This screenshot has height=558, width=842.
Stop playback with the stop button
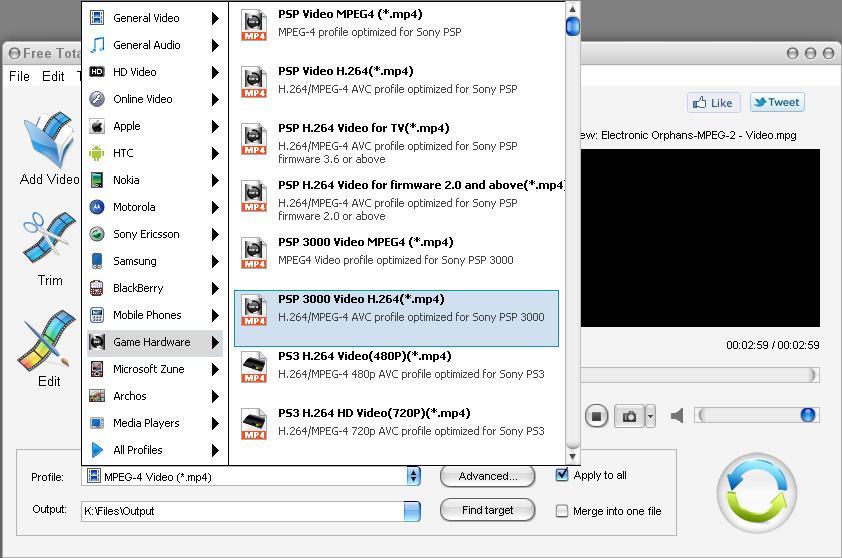pyautogui.click(x=596, y=416)
